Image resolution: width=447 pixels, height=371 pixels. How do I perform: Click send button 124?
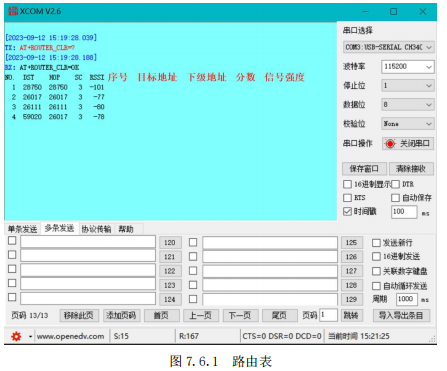tap(170, 299)
